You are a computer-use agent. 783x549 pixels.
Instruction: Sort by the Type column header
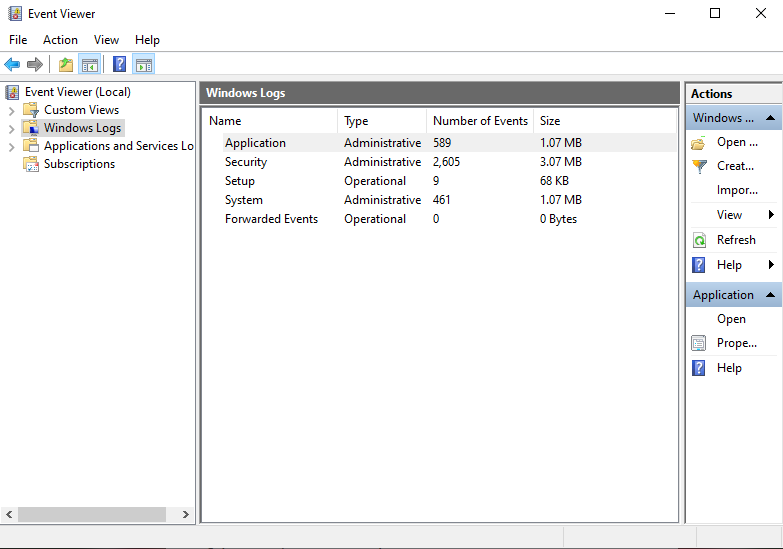point(383,121)
